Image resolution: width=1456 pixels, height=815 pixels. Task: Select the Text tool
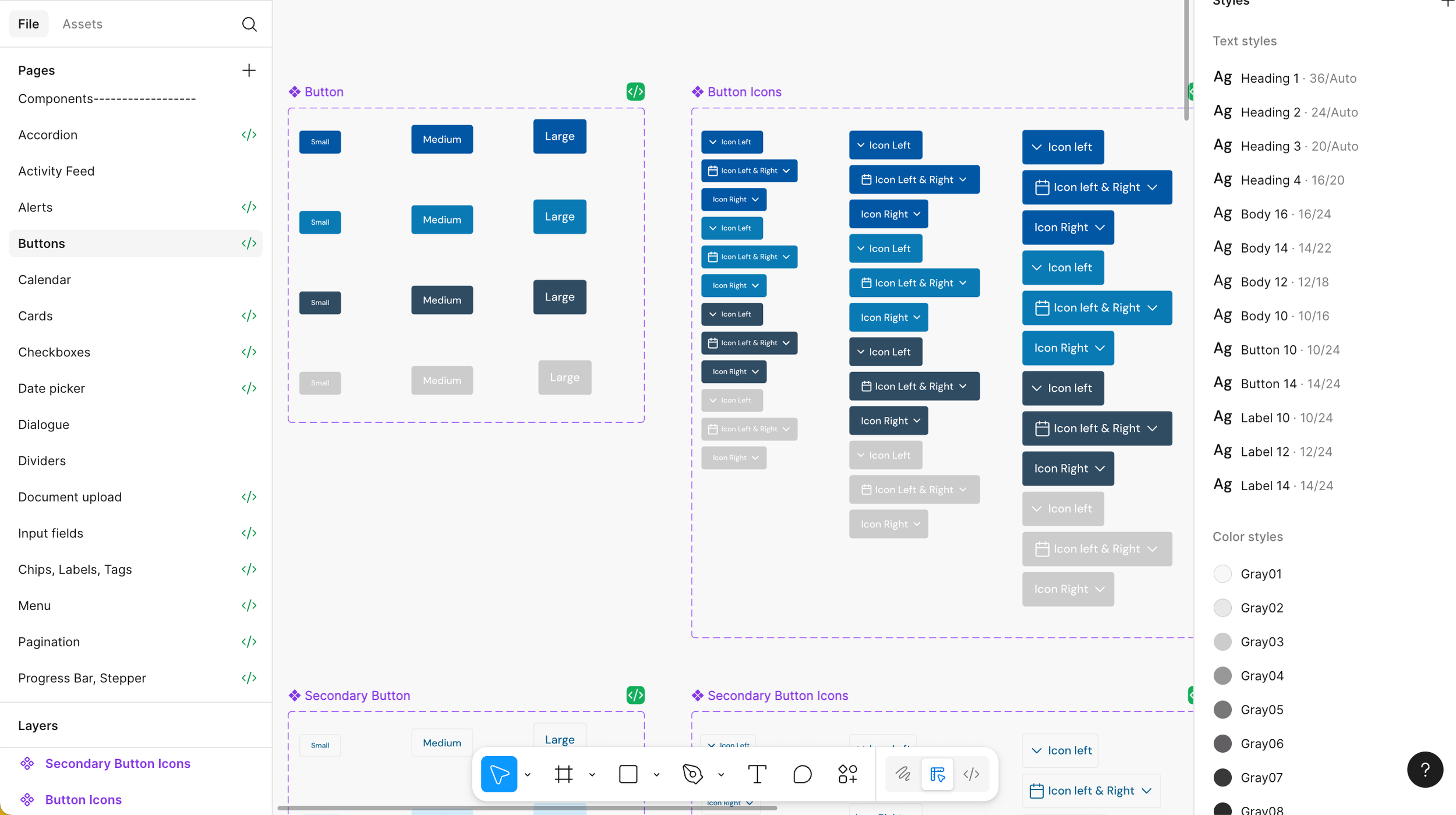tap(757, 774)
